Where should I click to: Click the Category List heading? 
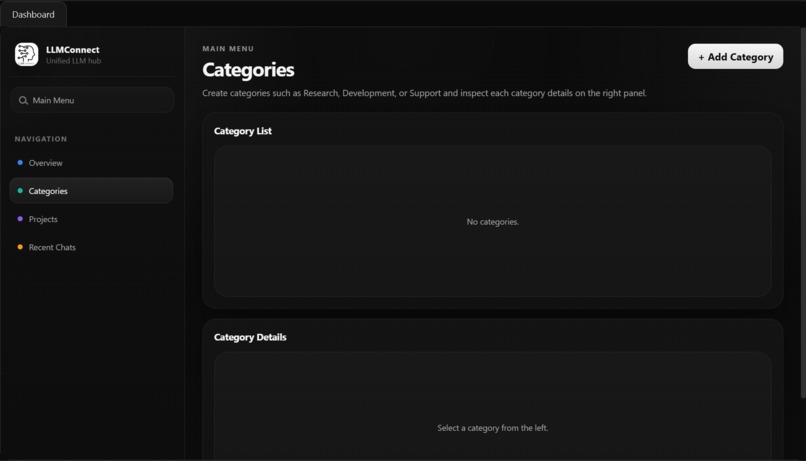pos(243,131)
